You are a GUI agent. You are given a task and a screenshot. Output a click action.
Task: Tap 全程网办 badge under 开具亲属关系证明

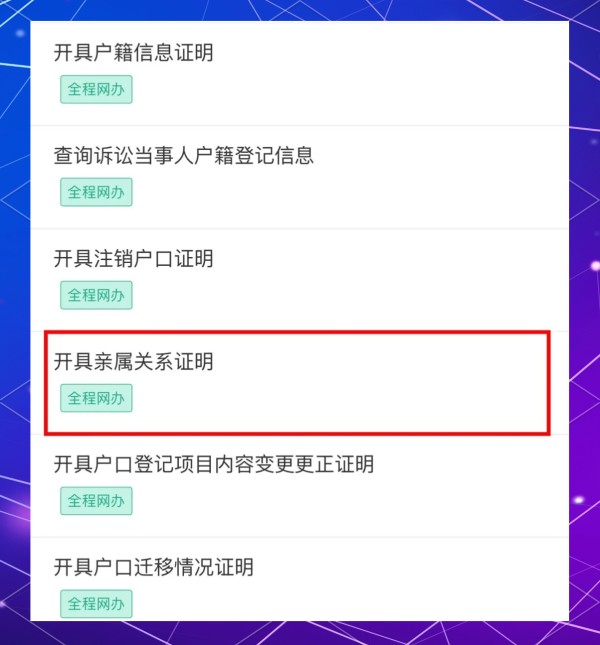(x=96, y=398)
